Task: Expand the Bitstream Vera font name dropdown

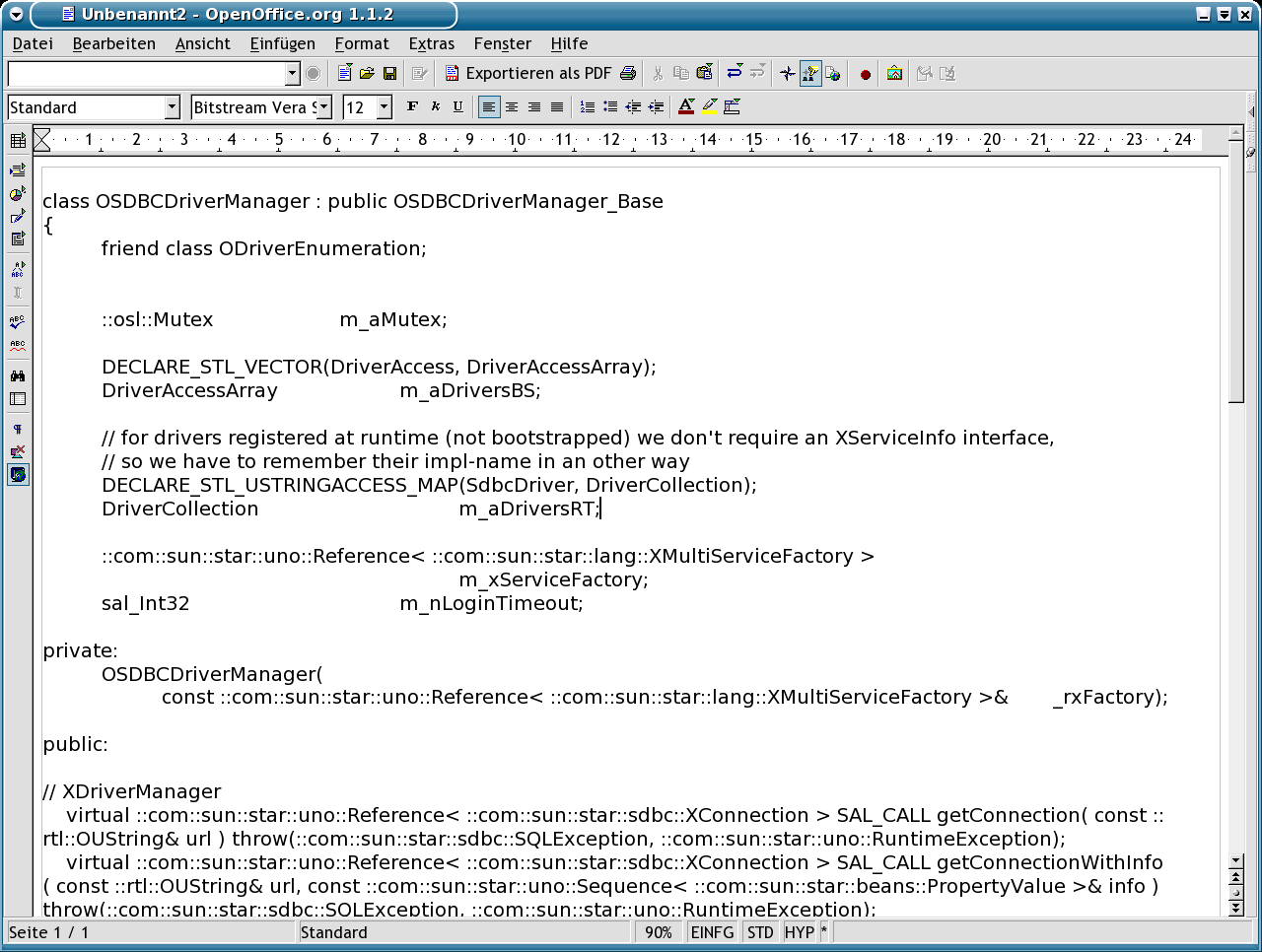Action: (324, 107)
